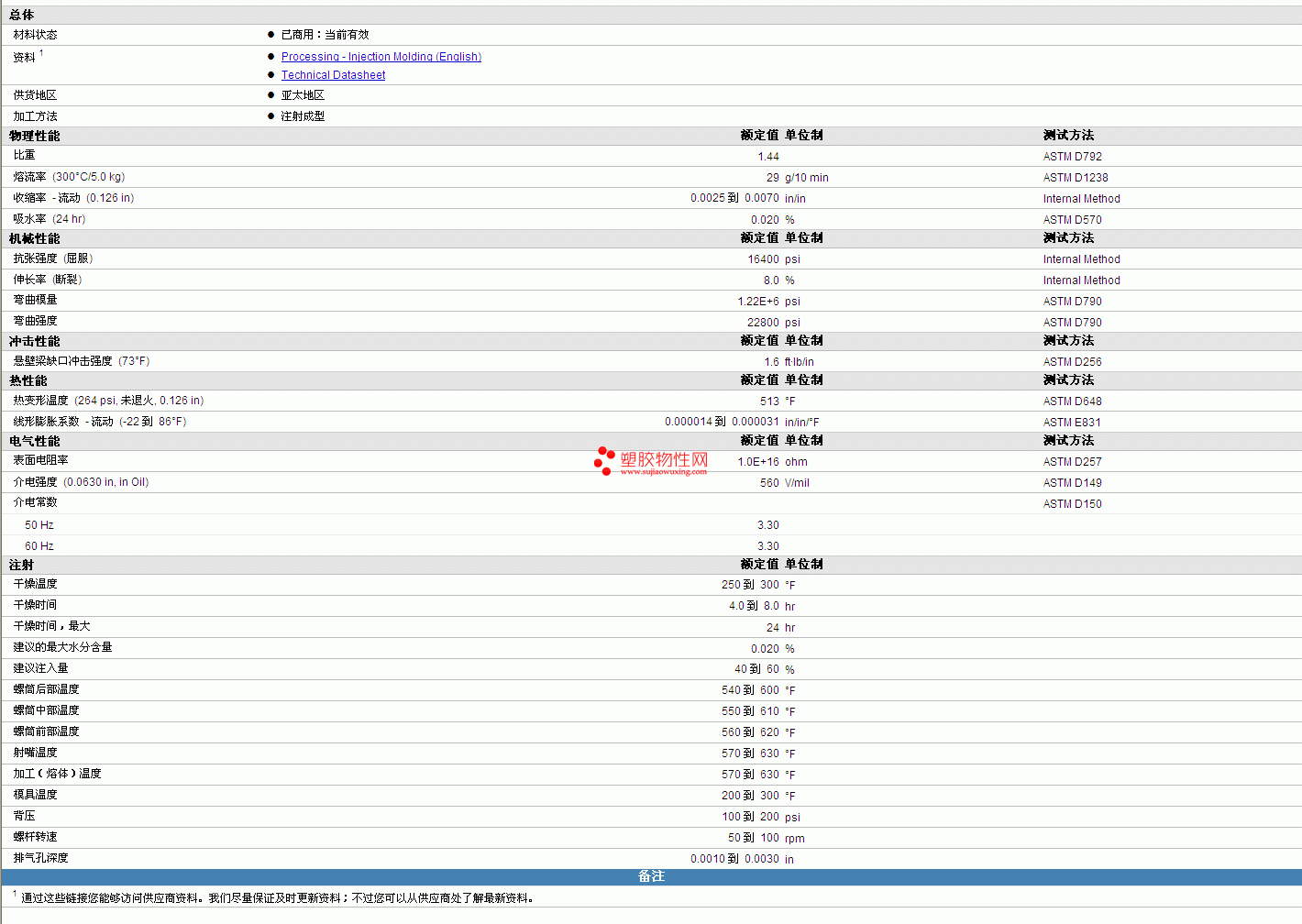The width and height of the screenshot is (1302, 924).
Task: Click ASTM D149 test method
Action: tap(1072, 483)
